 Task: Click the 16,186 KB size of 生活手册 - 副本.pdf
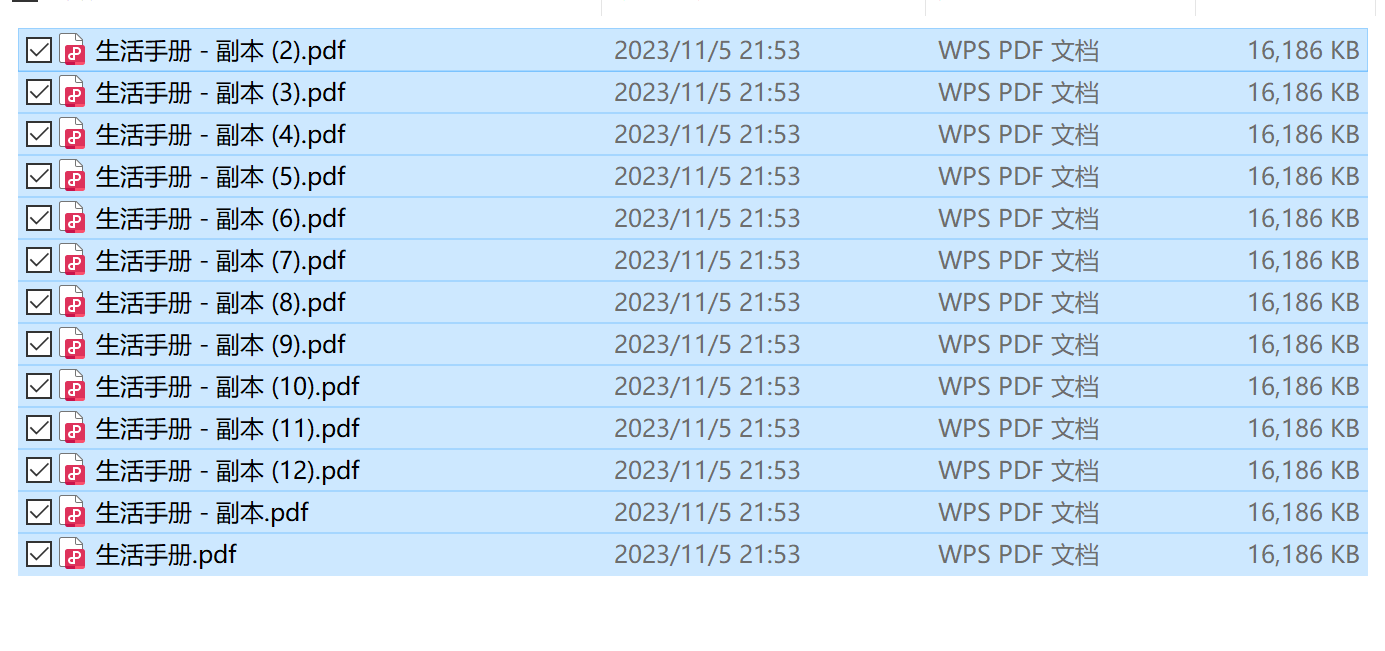[x=1303, y=512]
